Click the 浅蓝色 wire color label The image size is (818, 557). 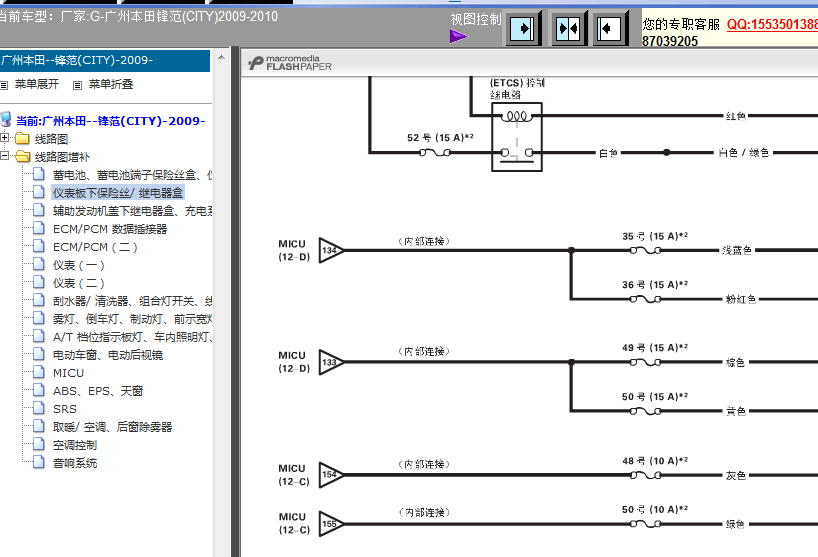[737, 250]
